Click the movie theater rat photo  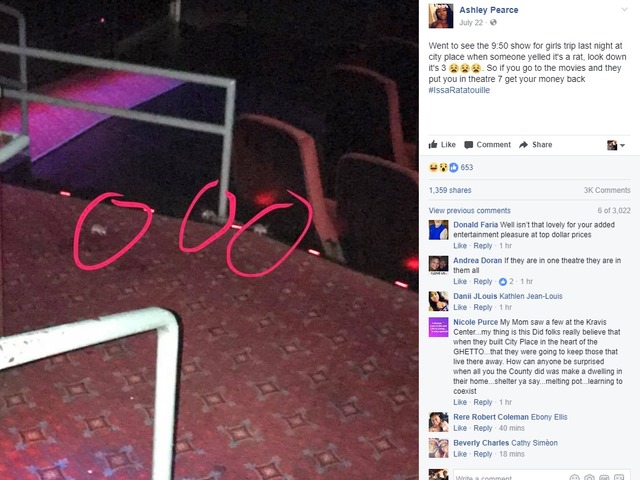click(x=209, y=240)
